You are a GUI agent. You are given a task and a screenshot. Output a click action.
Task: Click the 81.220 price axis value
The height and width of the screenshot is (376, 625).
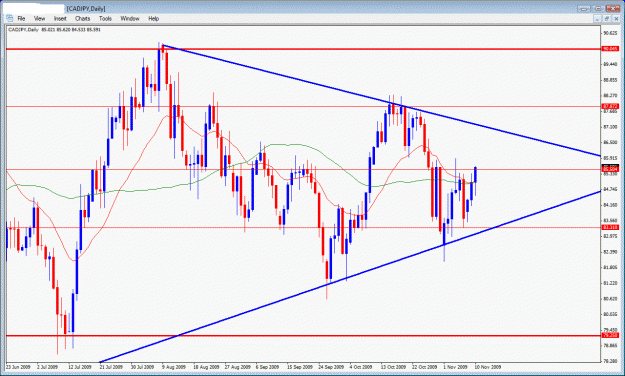[x=610, y=283]
